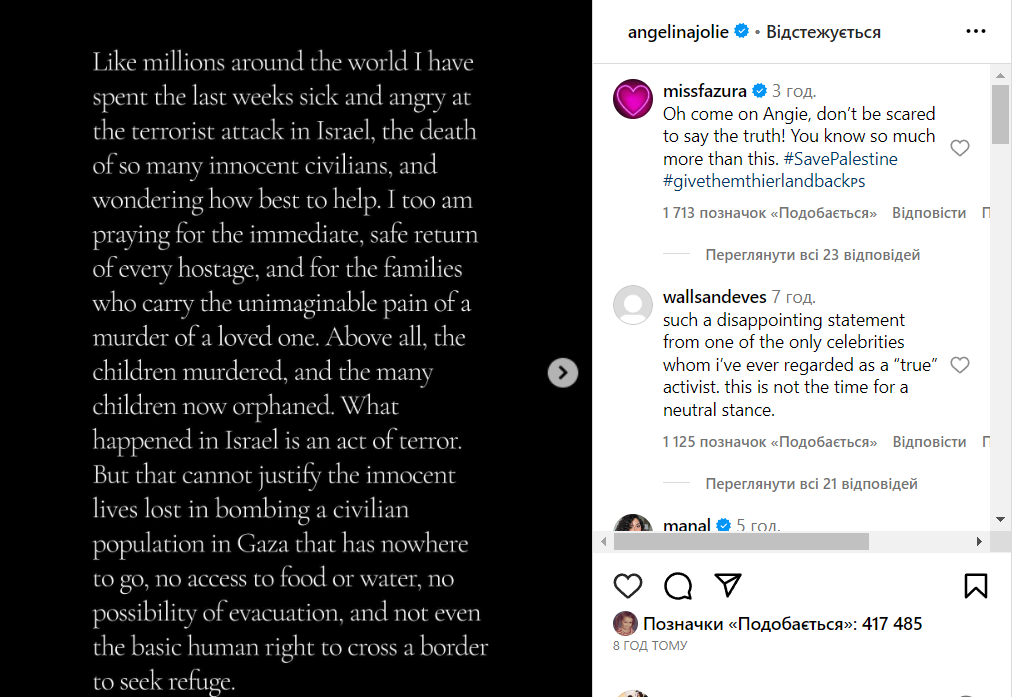Viewport: 1016px width, 697px height.
Task: Share post via paper plane icon
Action: pos(728,586)
